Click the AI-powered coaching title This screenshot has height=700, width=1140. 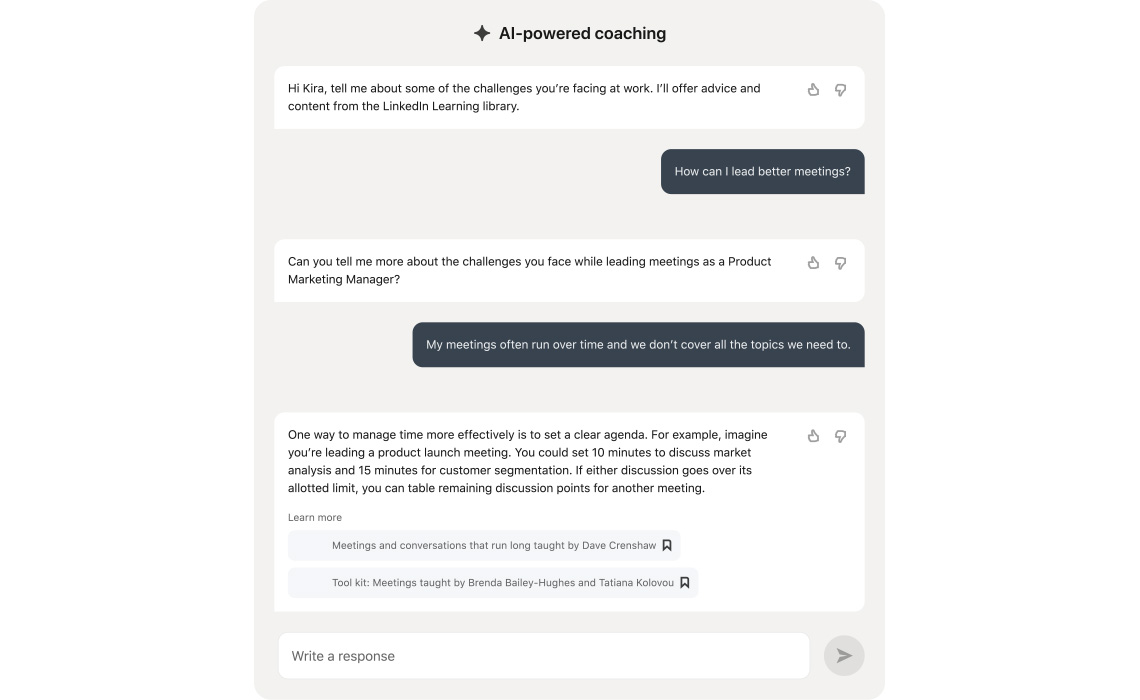click(x=582, y=33)
